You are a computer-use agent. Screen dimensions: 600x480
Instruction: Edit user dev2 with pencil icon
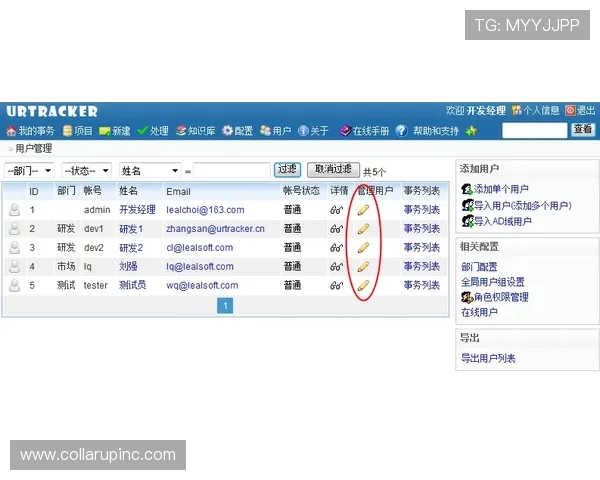point(363,248)
